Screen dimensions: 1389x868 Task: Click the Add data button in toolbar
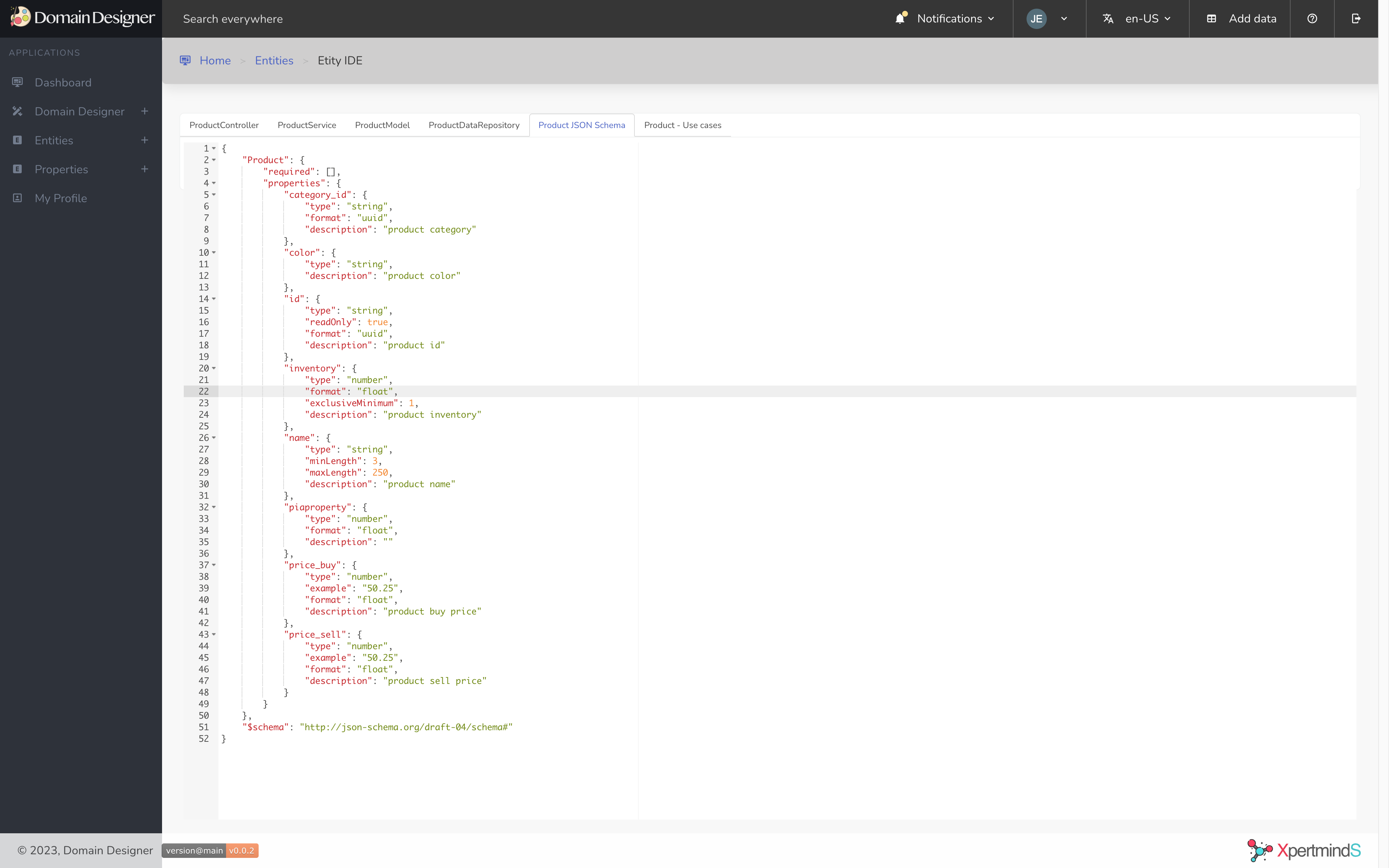pos(1243,18)
